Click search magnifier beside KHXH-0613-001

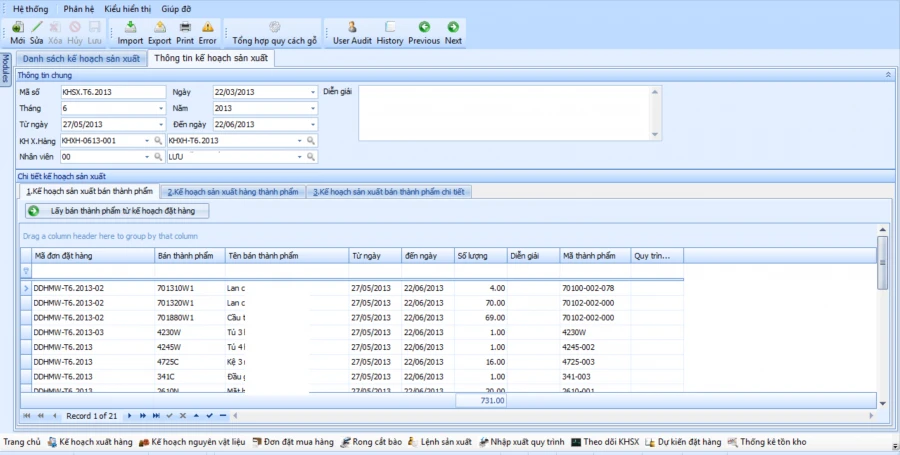158,141
